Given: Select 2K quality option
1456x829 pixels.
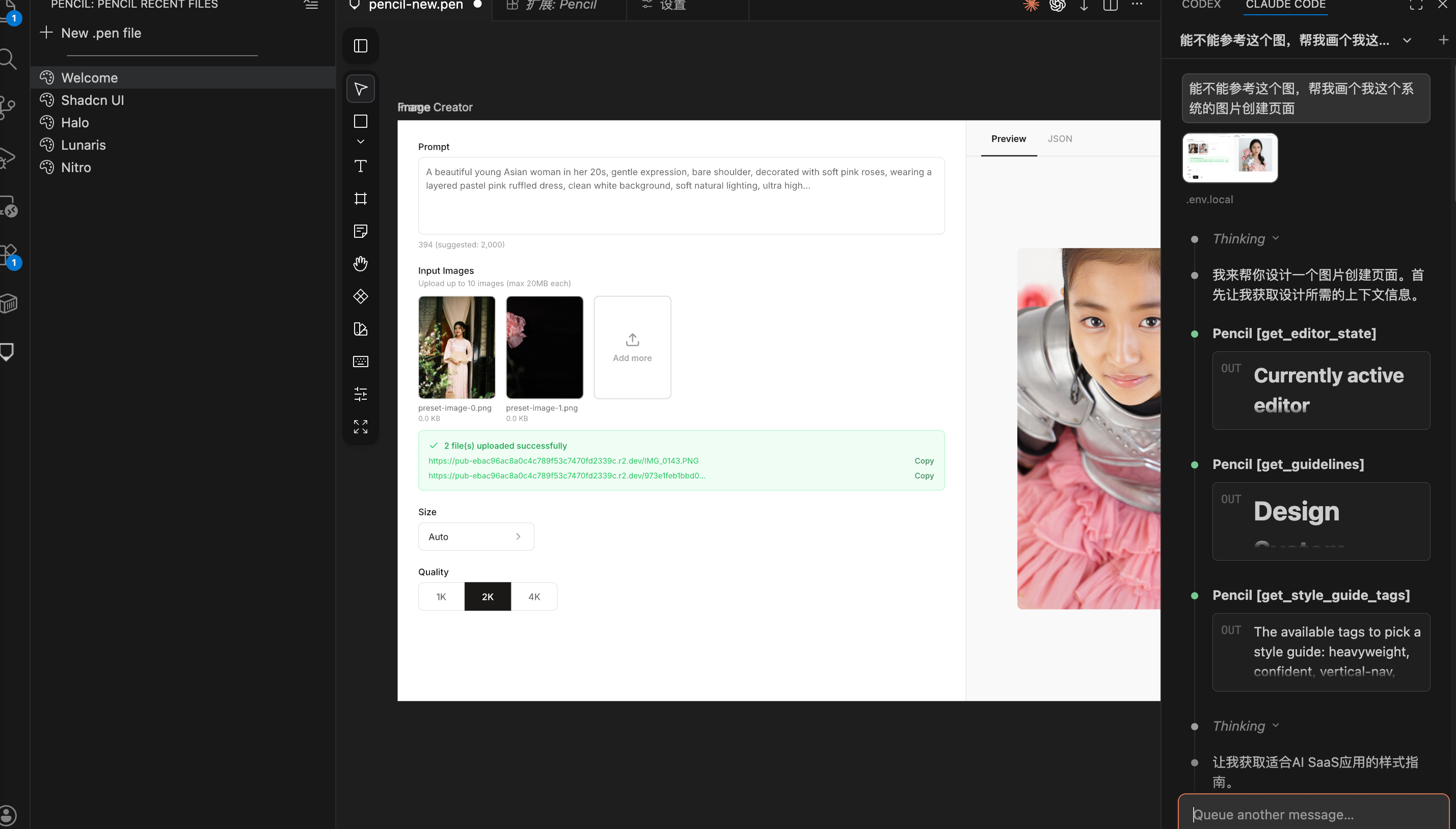Looking at the screenshot, I should [x=488, y=597].
